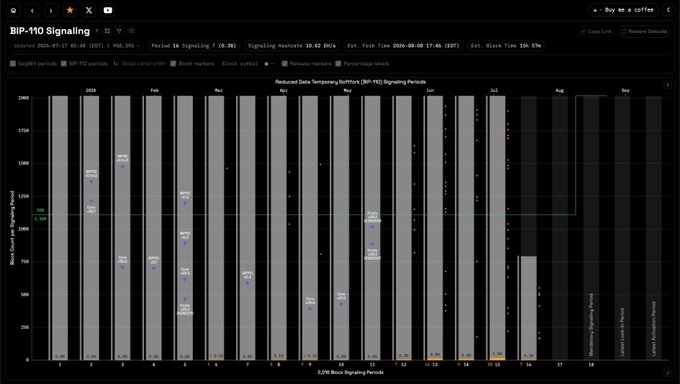
Task: Click the gray bar for signaling period 12
Action: (x=403, y=227)
